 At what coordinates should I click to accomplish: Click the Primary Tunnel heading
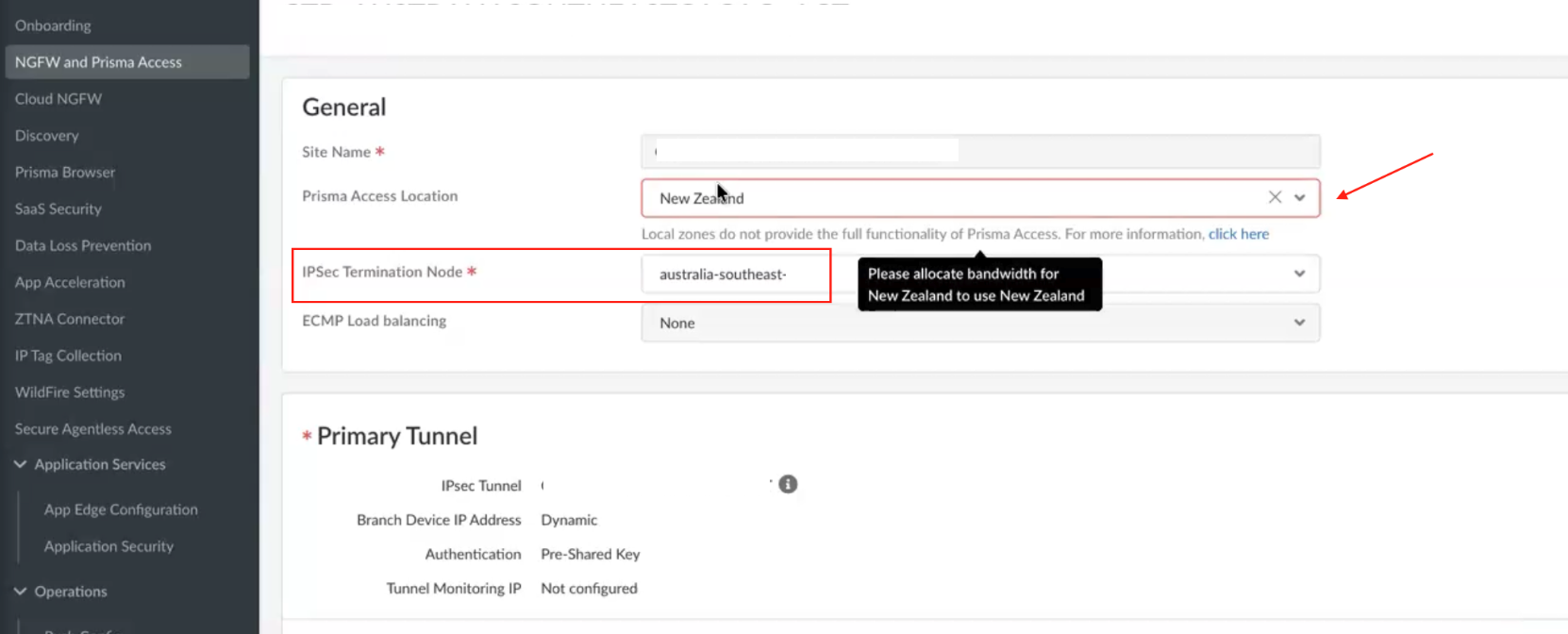point(397,436)
